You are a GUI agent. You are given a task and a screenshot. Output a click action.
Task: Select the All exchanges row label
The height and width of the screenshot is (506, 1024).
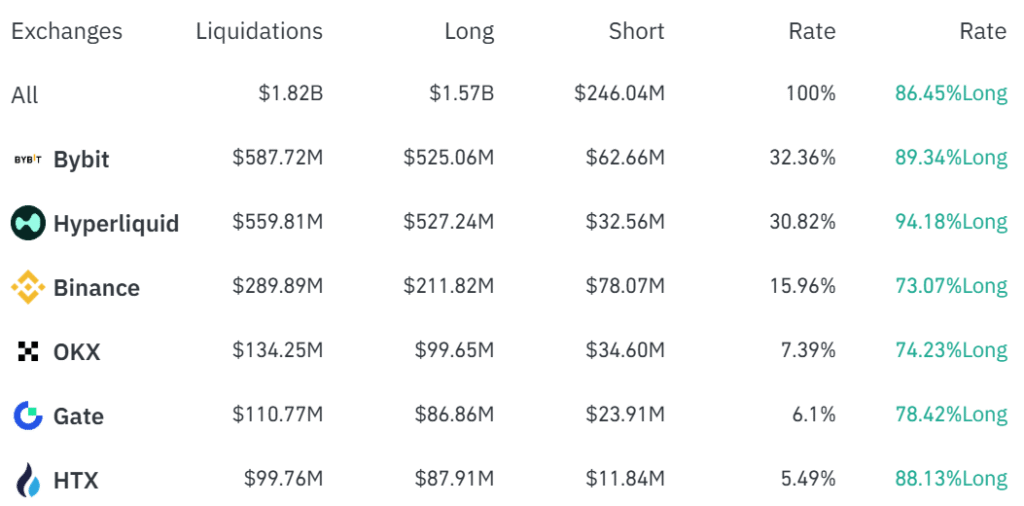pos(25,95)
